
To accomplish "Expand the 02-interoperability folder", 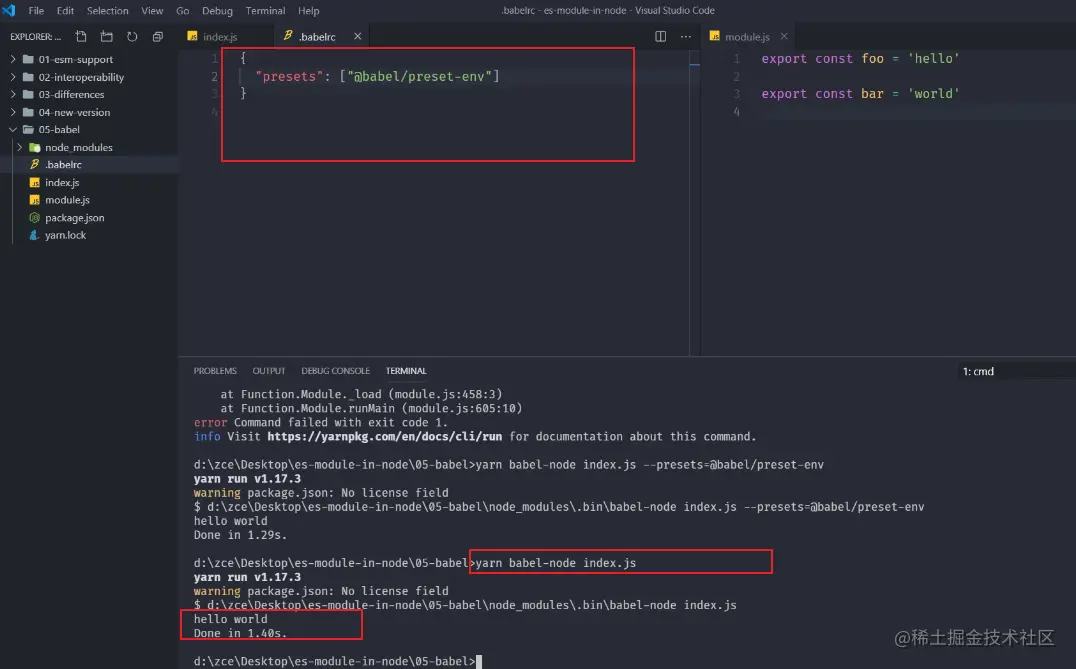I will tap(12, 77).
